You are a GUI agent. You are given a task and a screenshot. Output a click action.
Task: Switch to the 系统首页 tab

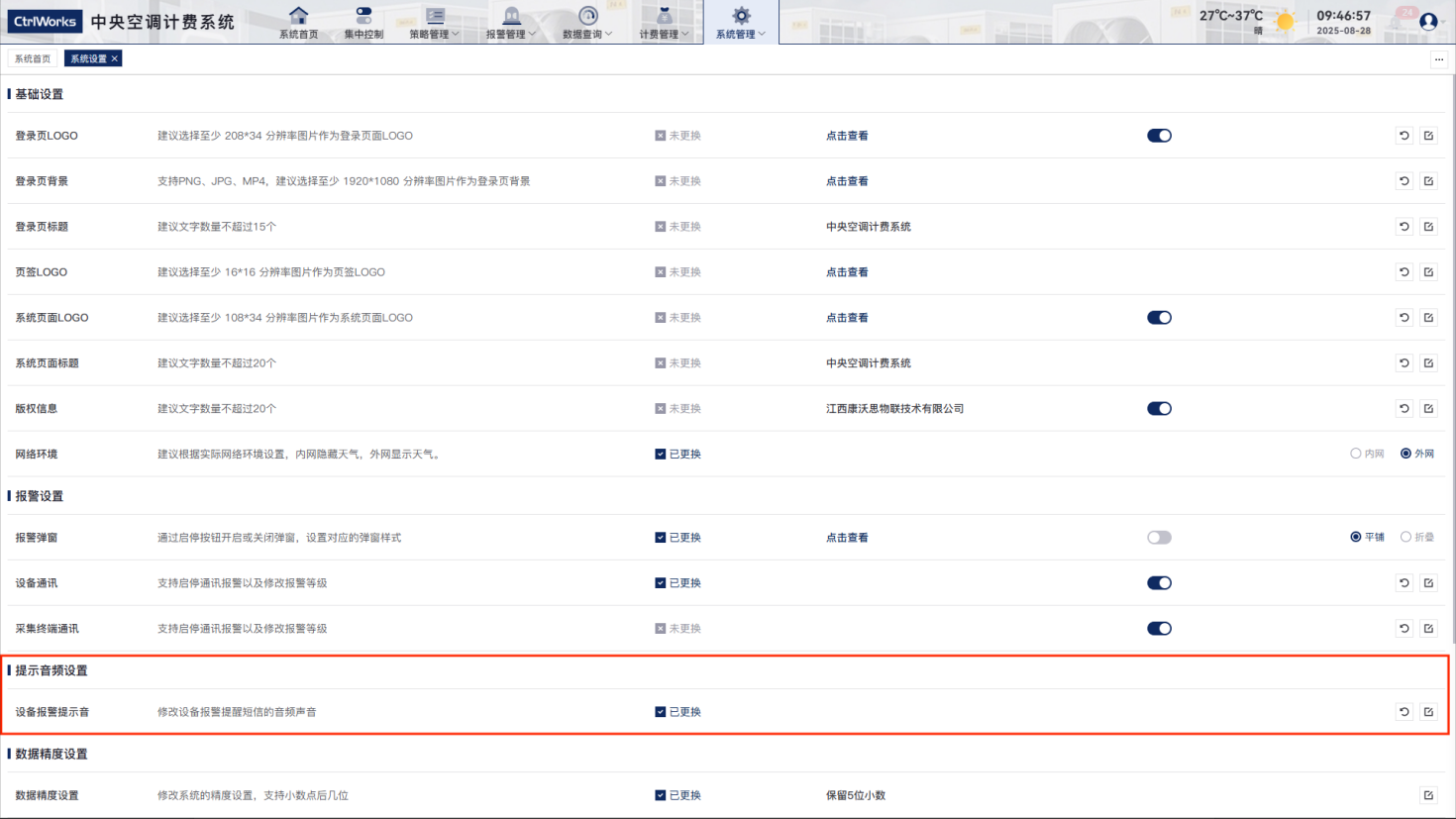tap(33, 58)
